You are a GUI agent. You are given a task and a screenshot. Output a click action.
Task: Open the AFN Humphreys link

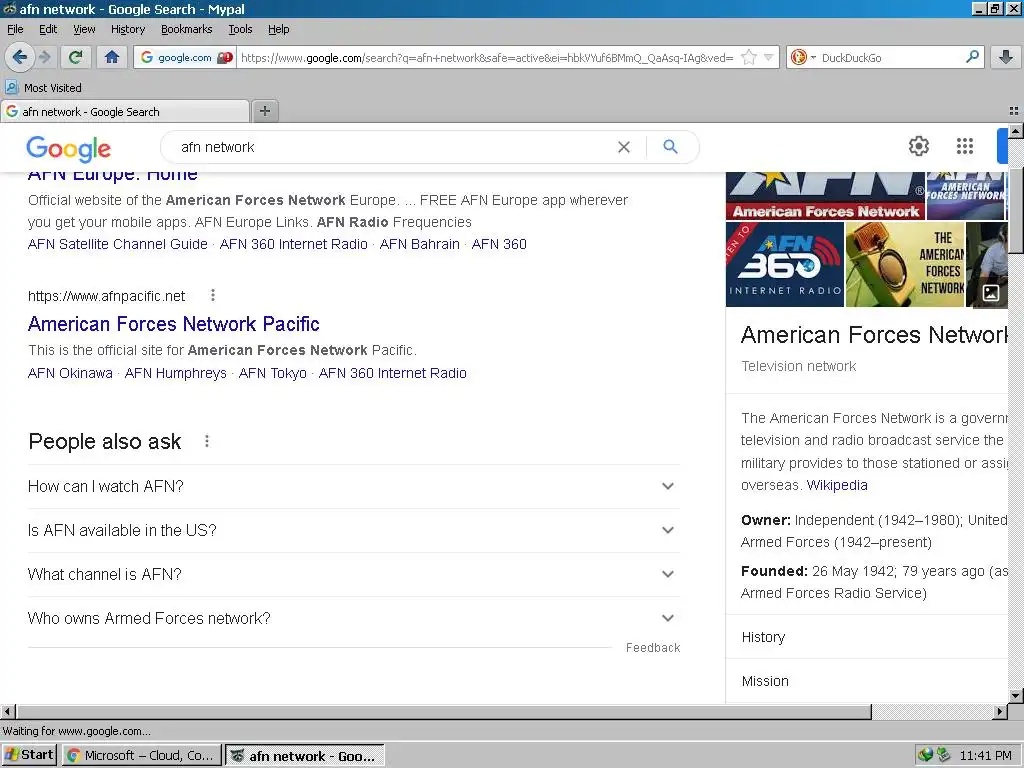(176, 374)
